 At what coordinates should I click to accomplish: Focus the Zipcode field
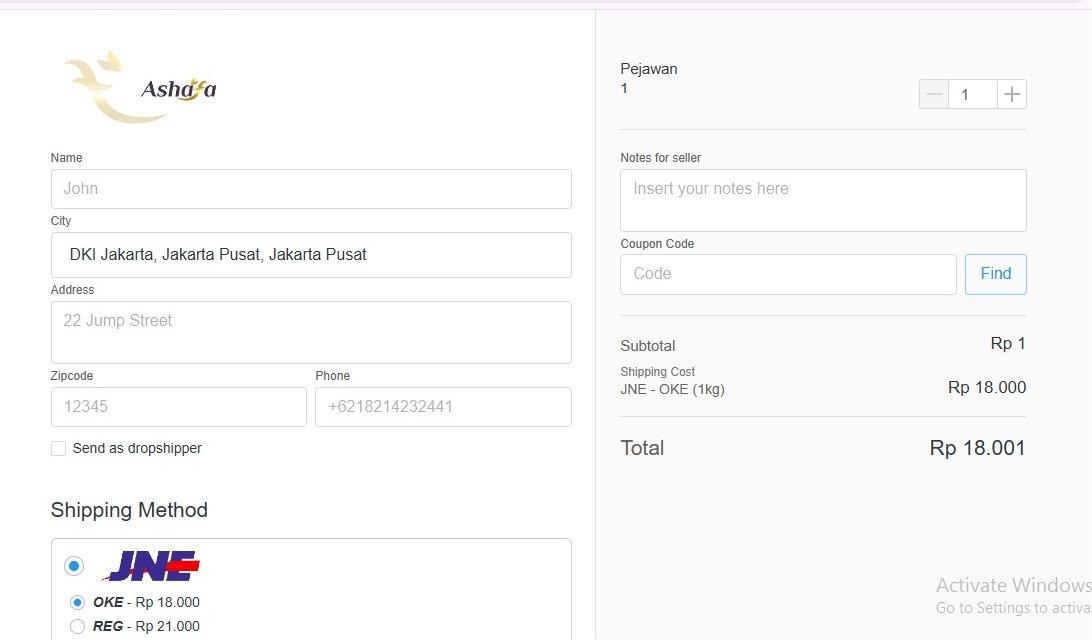point(178,407)
